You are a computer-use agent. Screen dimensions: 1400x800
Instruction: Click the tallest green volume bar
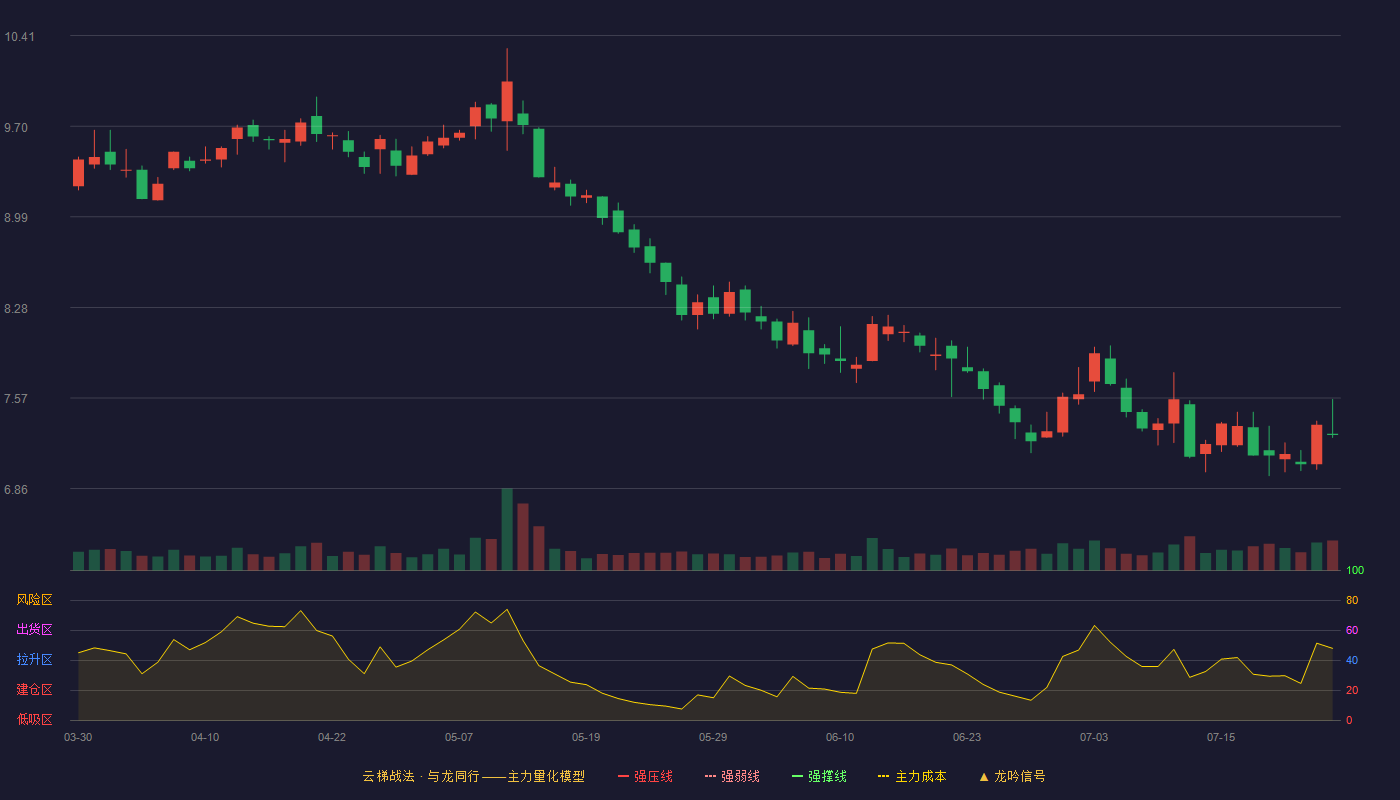pos(507,530)
